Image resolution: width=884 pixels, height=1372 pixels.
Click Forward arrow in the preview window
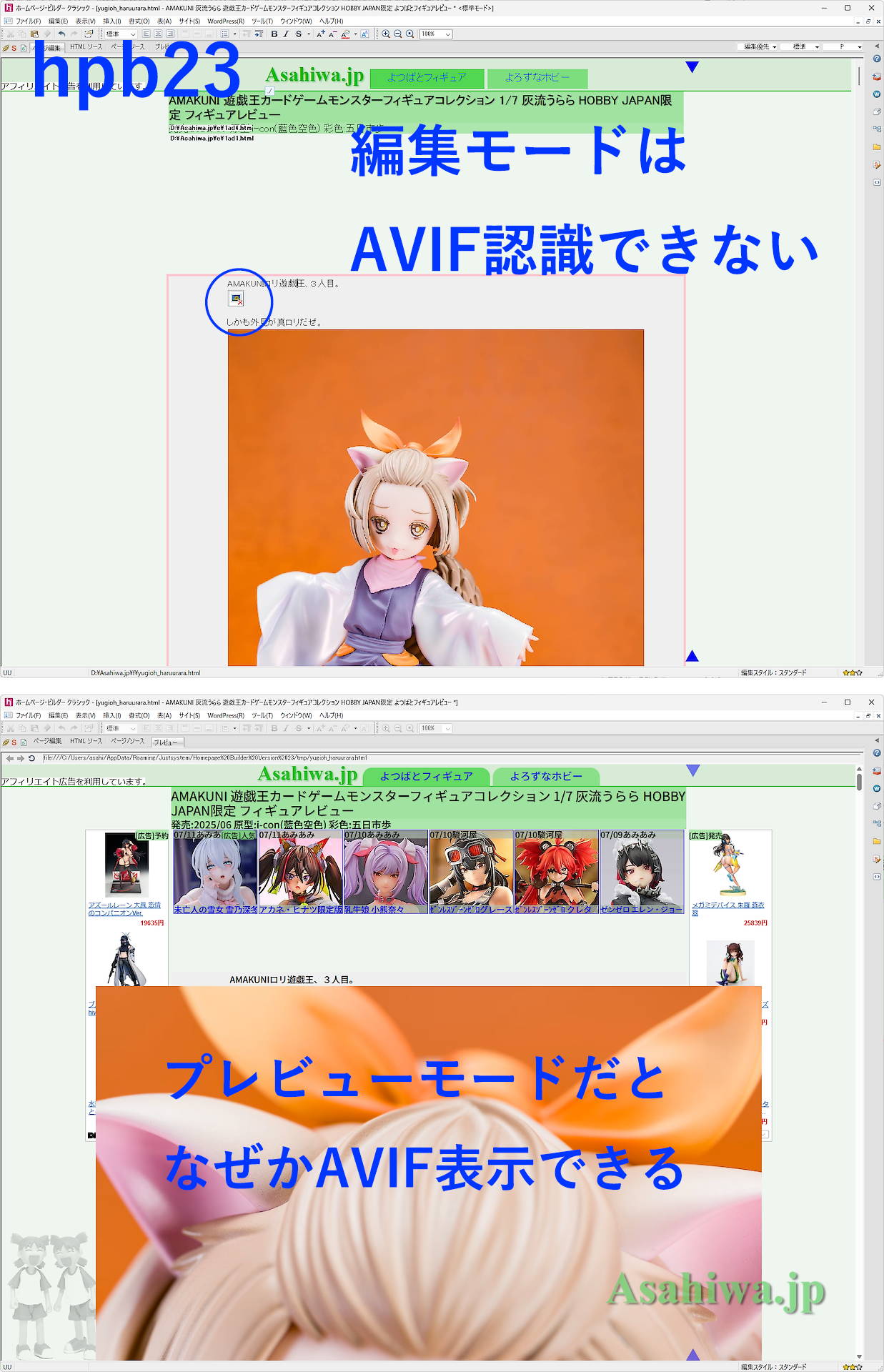20,758
